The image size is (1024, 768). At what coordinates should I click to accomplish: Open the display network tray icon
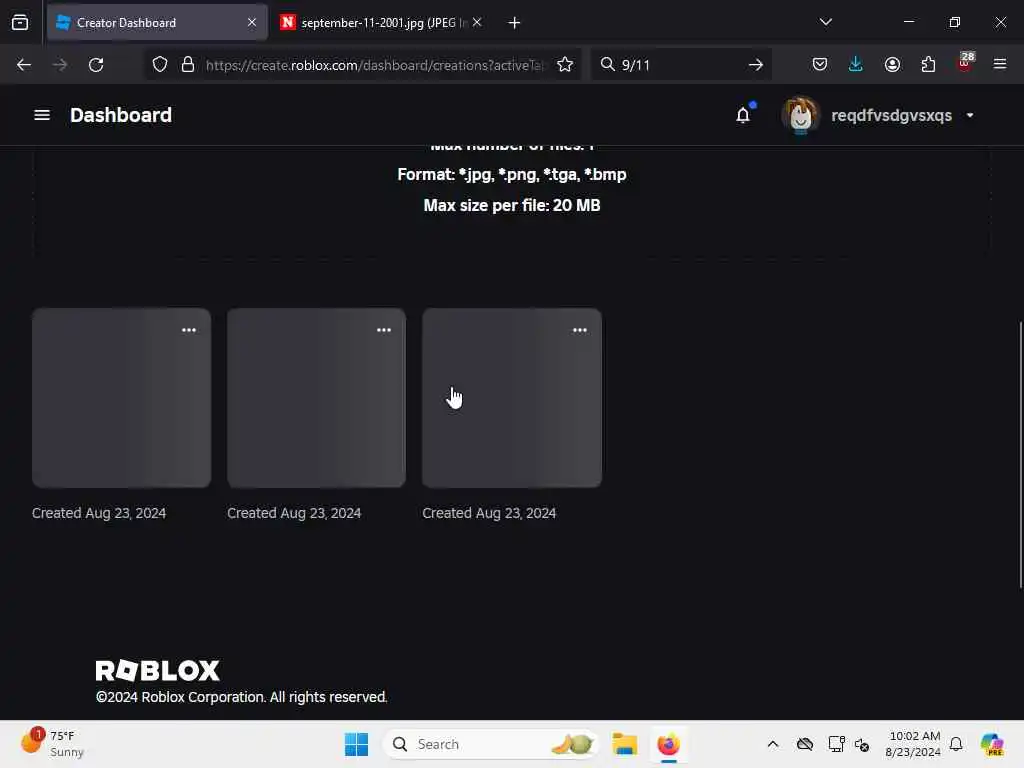point(837,744)
